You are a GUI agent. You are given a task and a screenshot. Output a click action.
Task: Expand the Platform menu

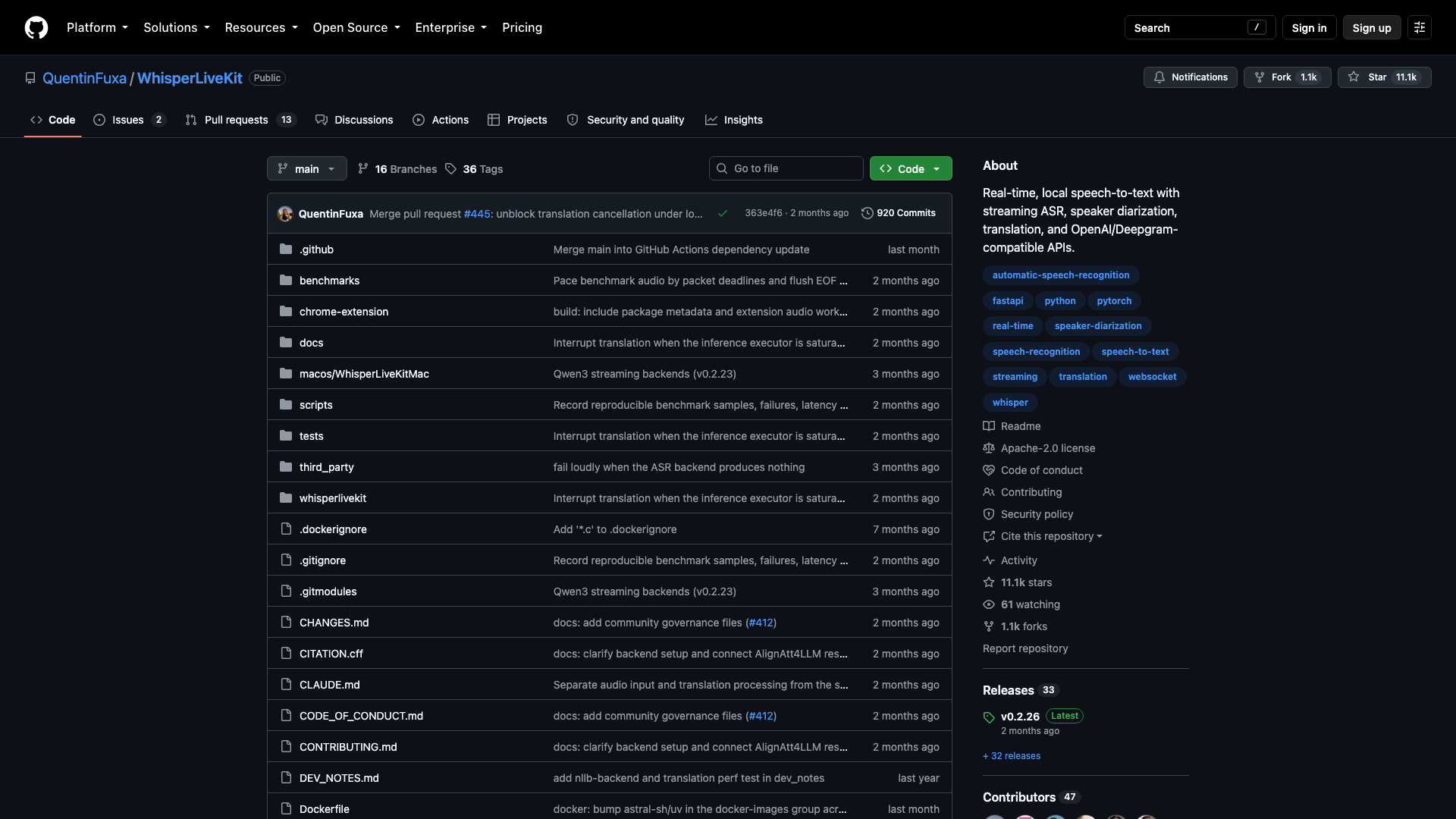[x=97, y=27]
